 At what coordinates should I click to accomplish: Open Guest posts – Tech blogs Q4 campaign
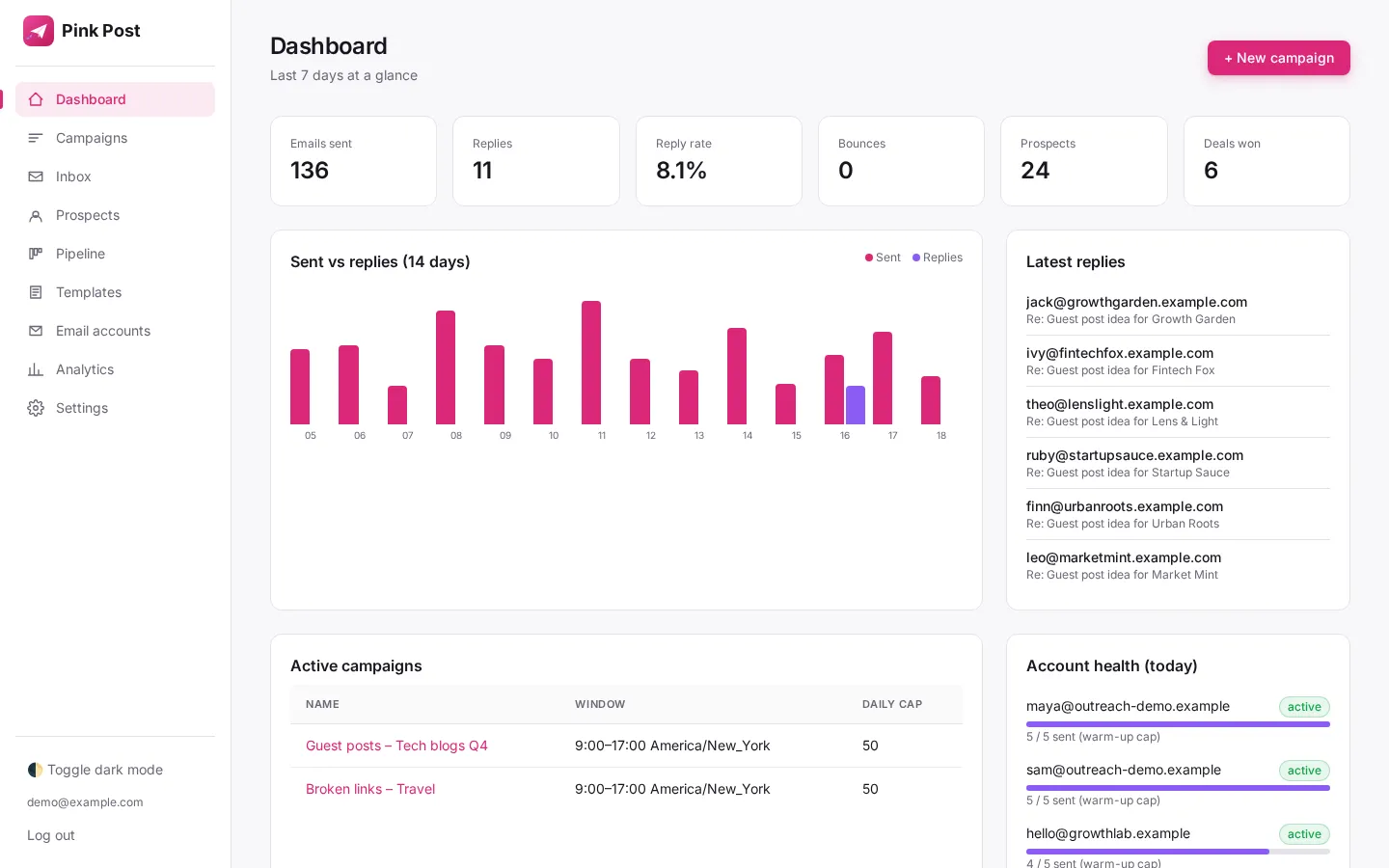pos(396,746)
